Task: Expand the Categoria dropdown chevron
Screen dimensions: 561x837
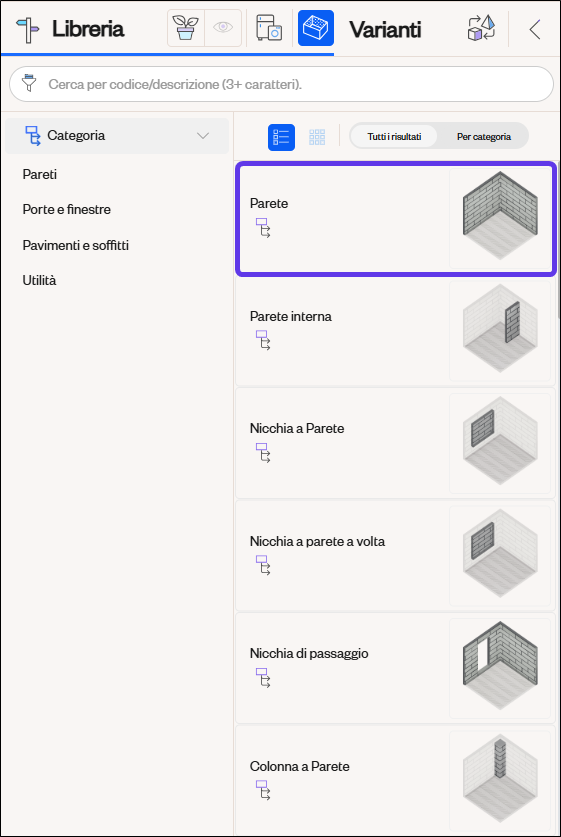Action: [203, 136]
